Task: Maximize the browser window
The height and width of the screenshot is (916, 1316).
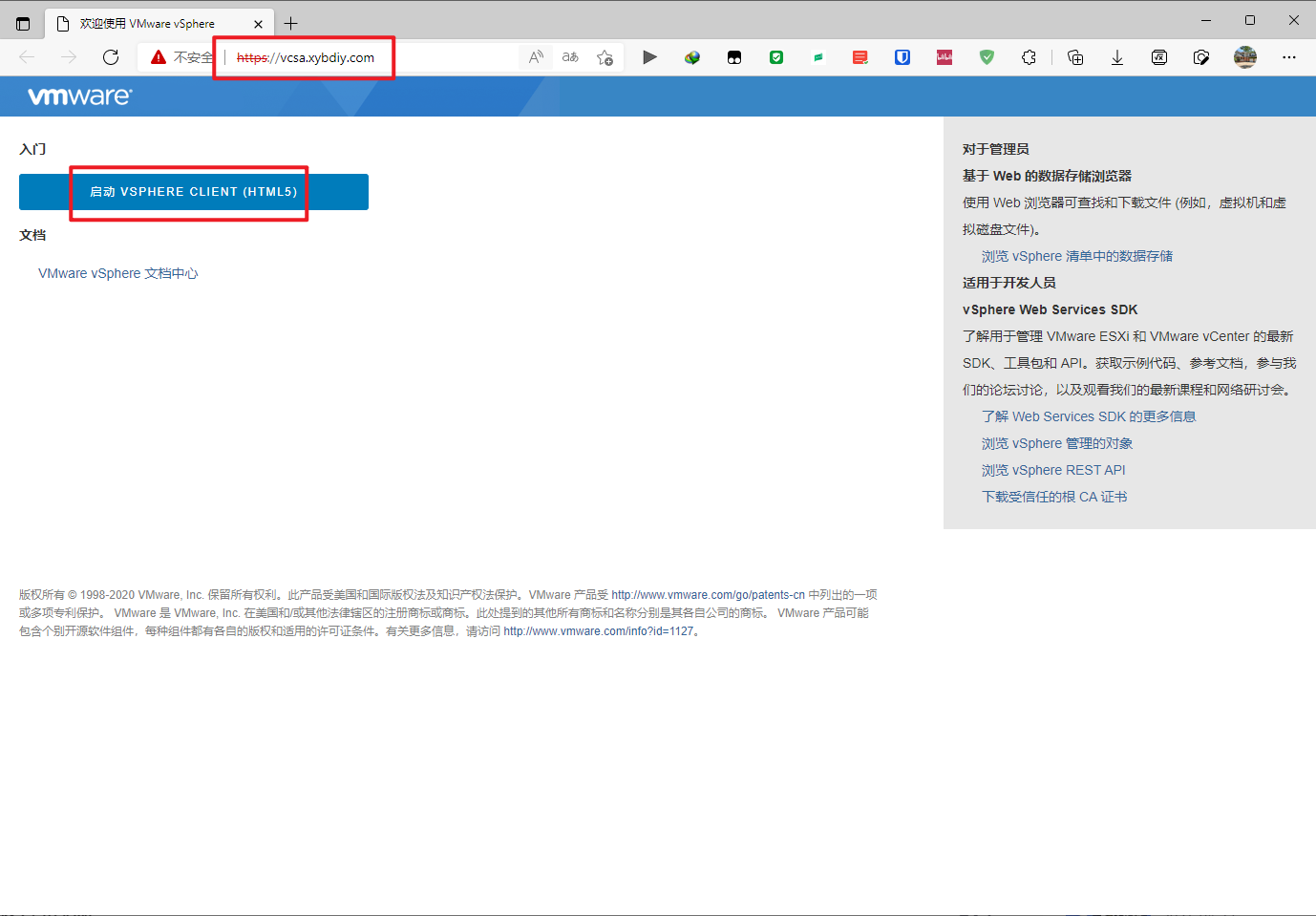Action: coord(1250,20)
